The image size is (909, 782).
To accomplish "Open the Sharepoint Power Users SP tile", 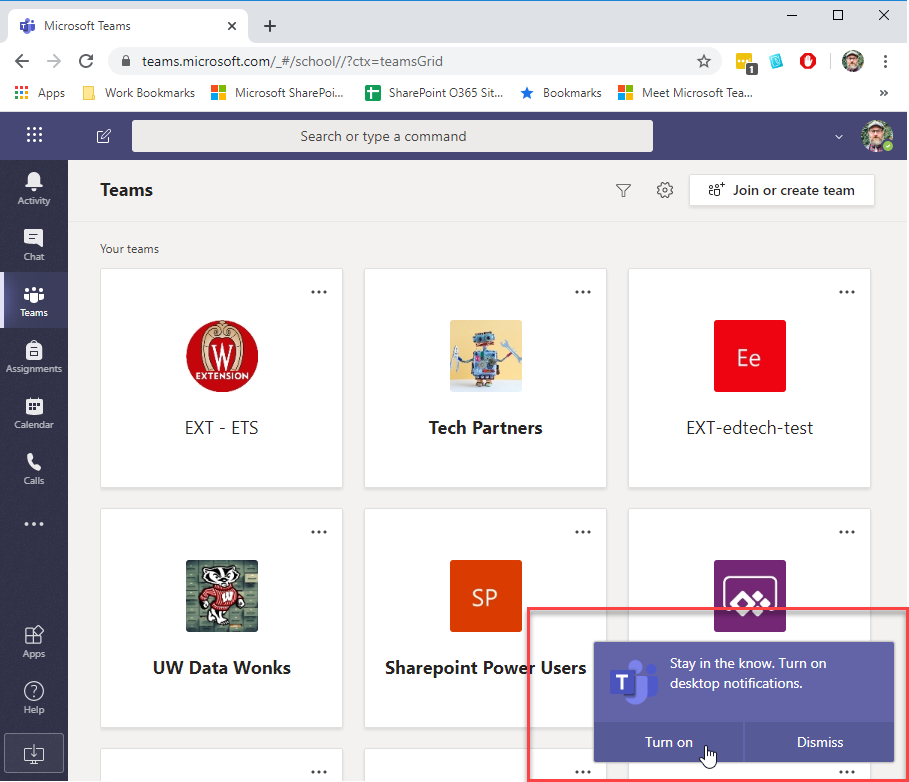I will pyautogui.click(x=486, y=596).
